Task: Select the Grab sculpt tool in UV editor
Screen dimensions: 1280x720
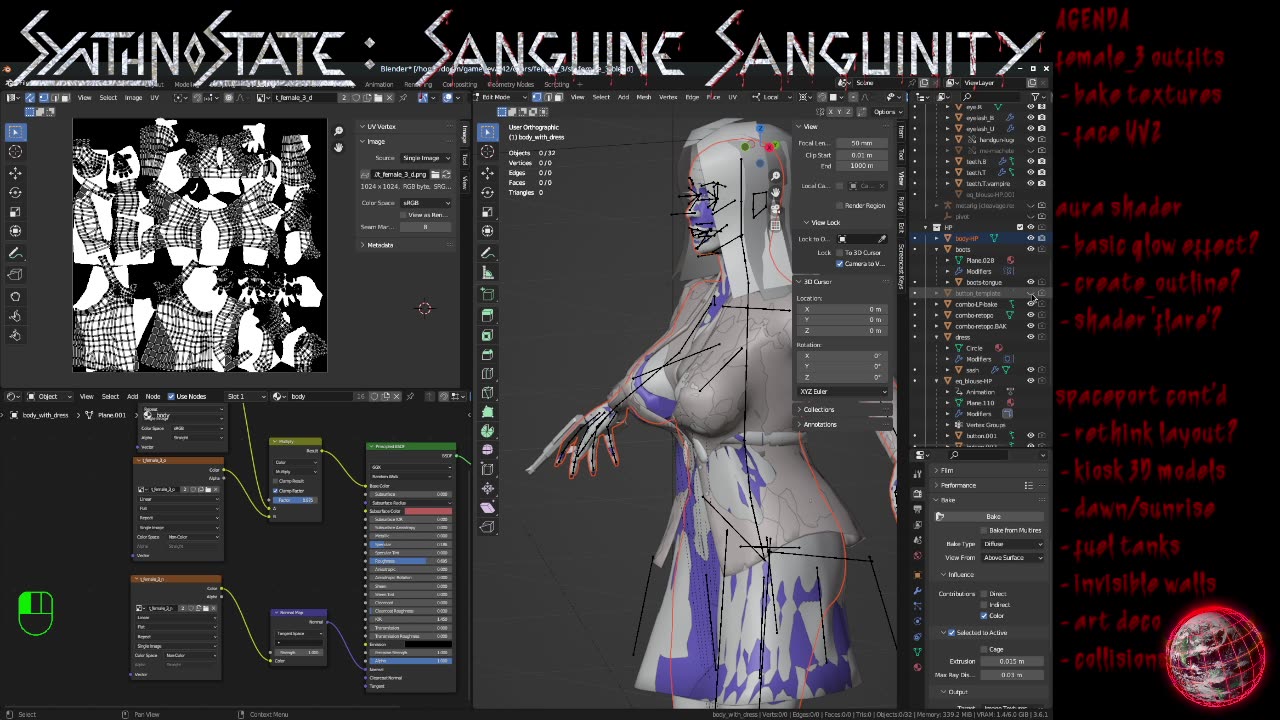Action: pyautogui.click(x=15, y=296)
